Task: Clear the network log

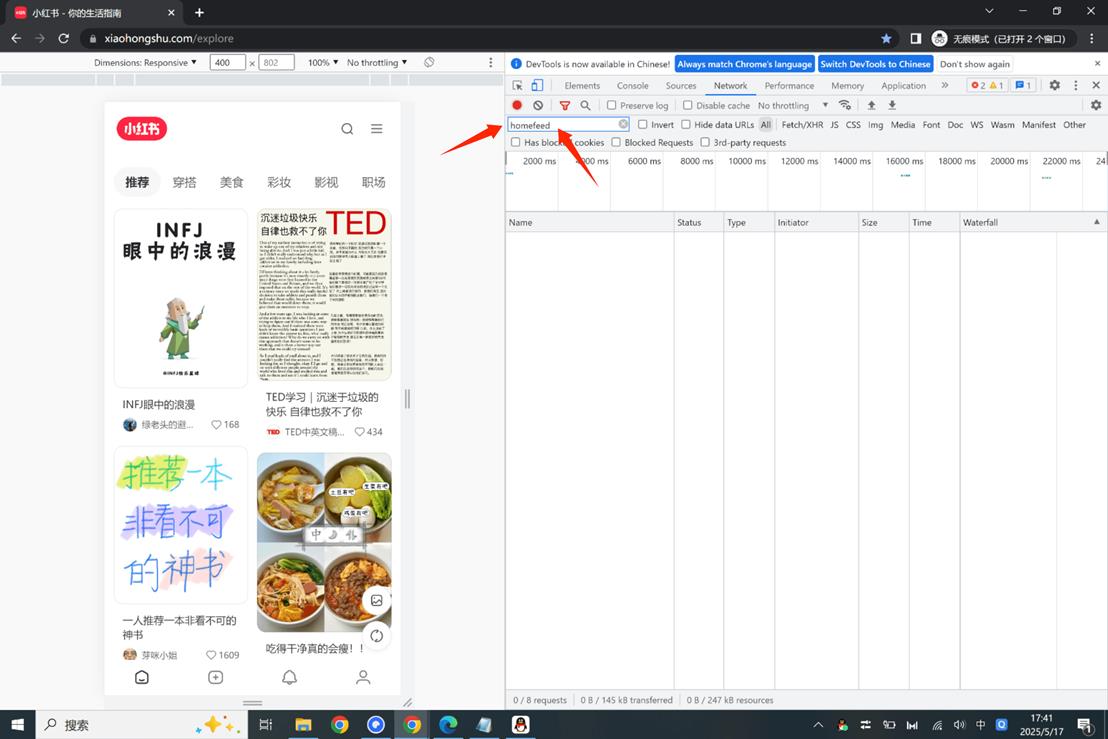Action: 538,105
